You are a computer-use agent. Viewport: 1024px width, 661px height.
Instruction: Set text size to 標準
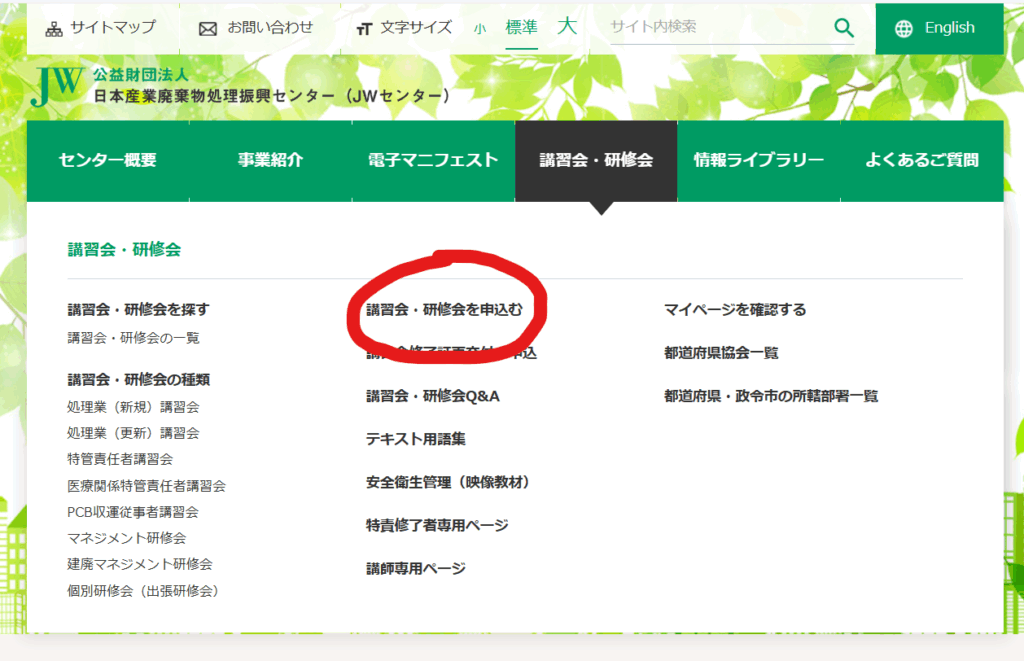click(x=521, y=28)
